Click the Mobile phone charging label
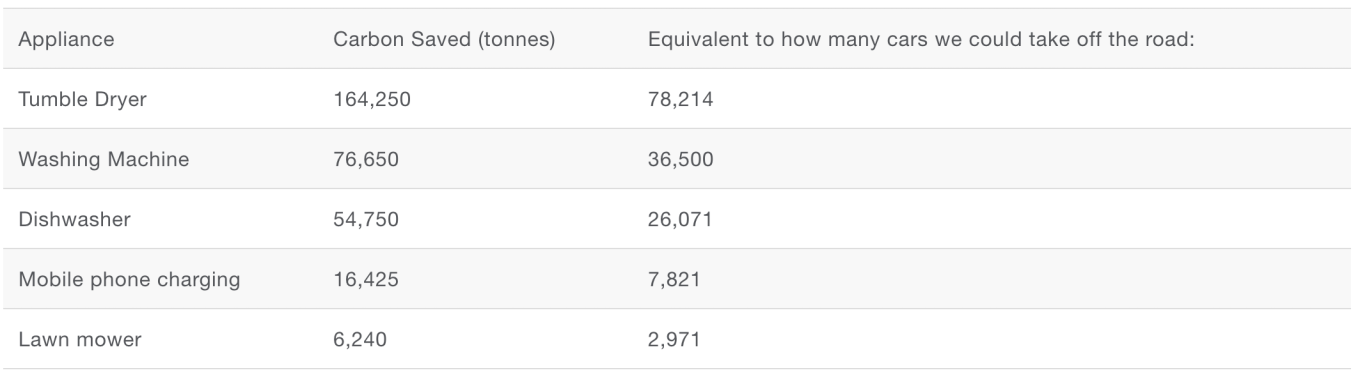The height and width of the screenshot is (391, 1360). coord(129,279)
